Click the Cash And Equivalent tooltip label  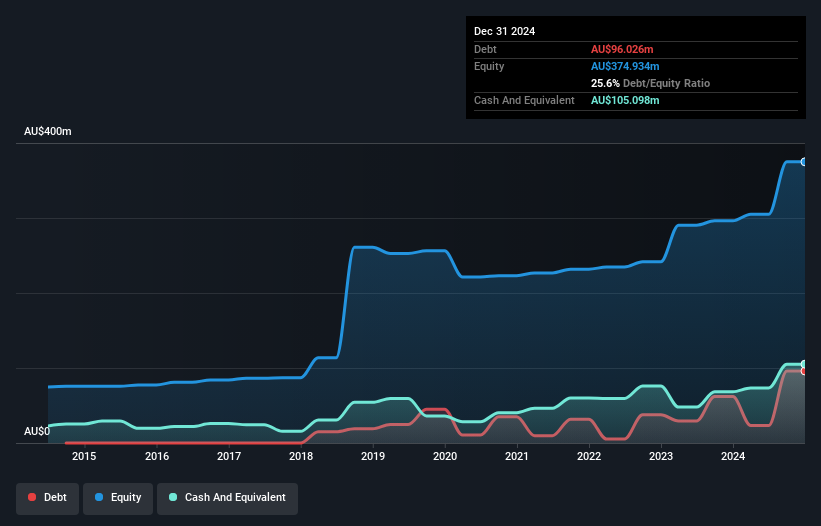[x=524, y=100]
